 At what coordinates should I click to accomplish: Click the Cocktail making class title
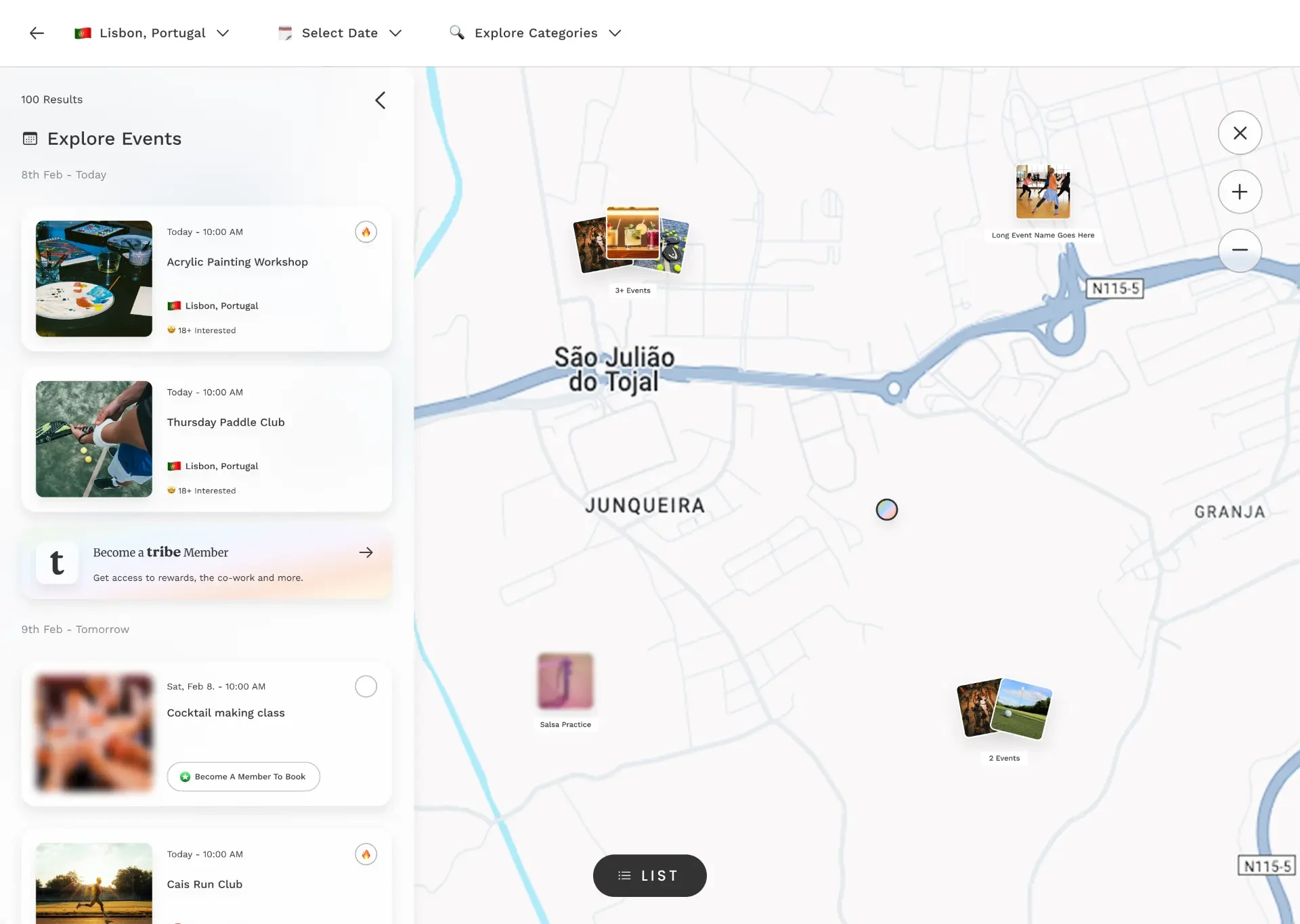pyautogui.click(x=226, y=713)
